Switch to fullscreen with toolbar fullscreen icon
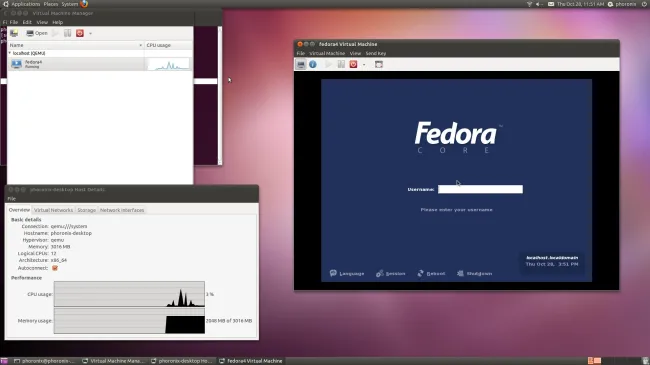The image size is (650, 365). (x=379, y=64)
